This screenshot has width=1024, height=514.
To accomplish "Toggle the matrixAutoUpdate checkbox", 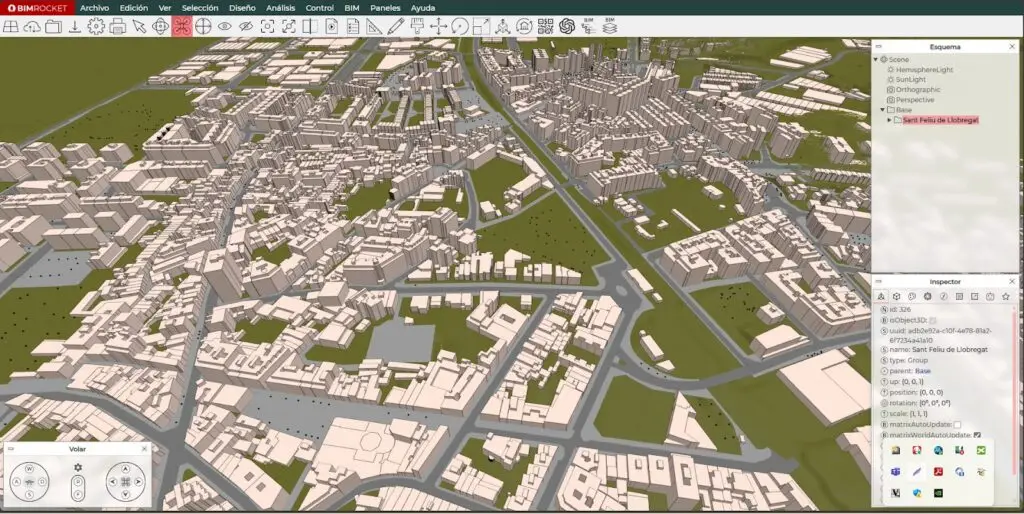I will point(957,424).
